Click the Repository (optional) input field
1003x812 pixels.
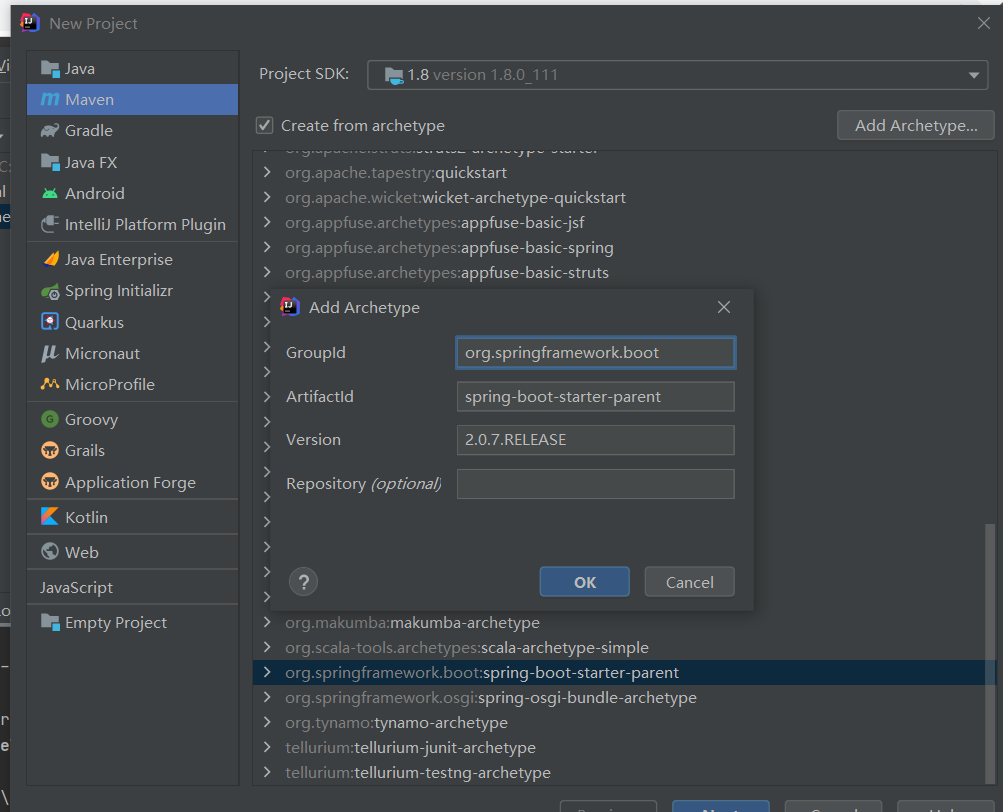[x=596, y=484]
